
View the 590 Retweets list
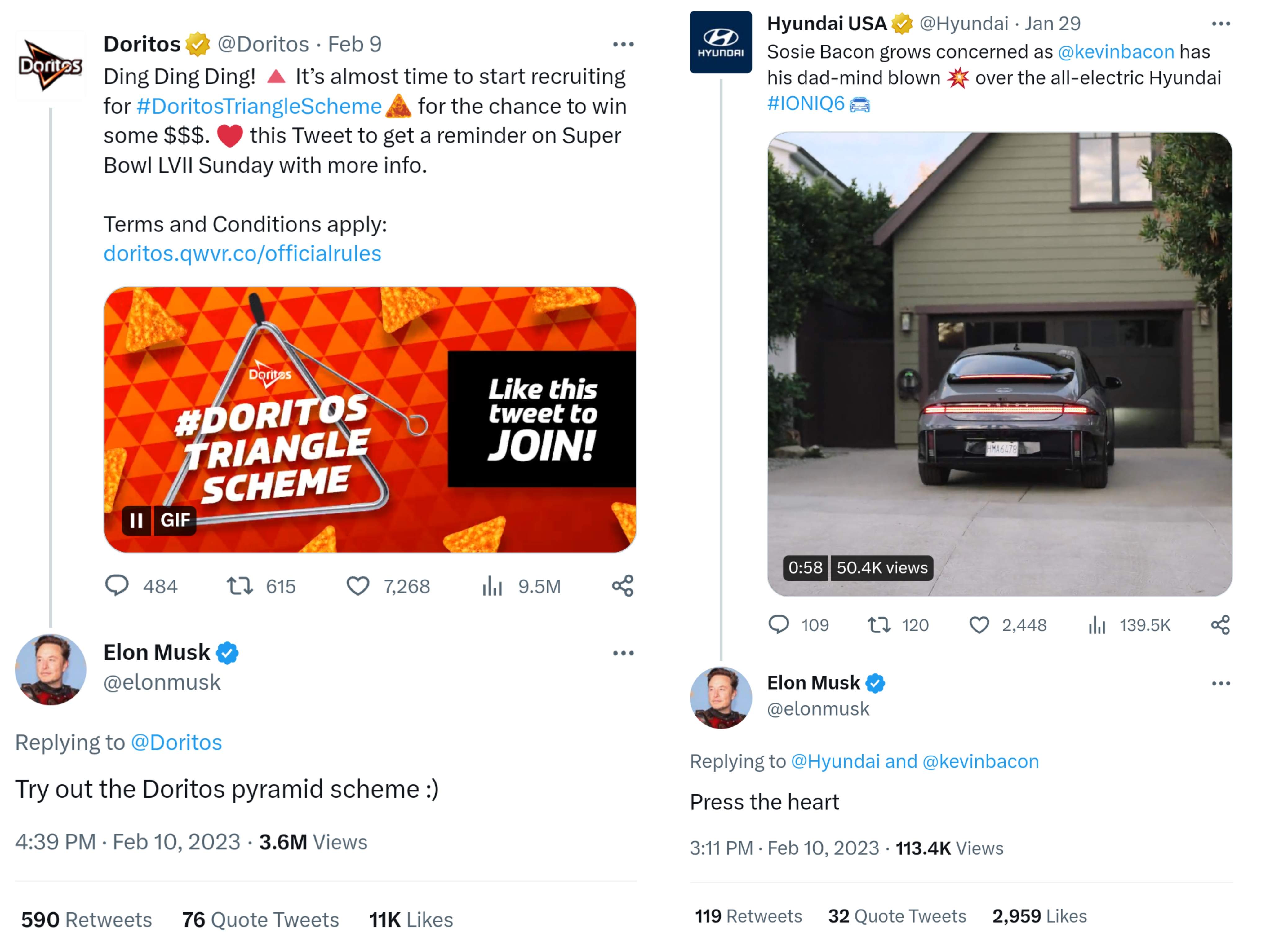[x=86, y=919]
